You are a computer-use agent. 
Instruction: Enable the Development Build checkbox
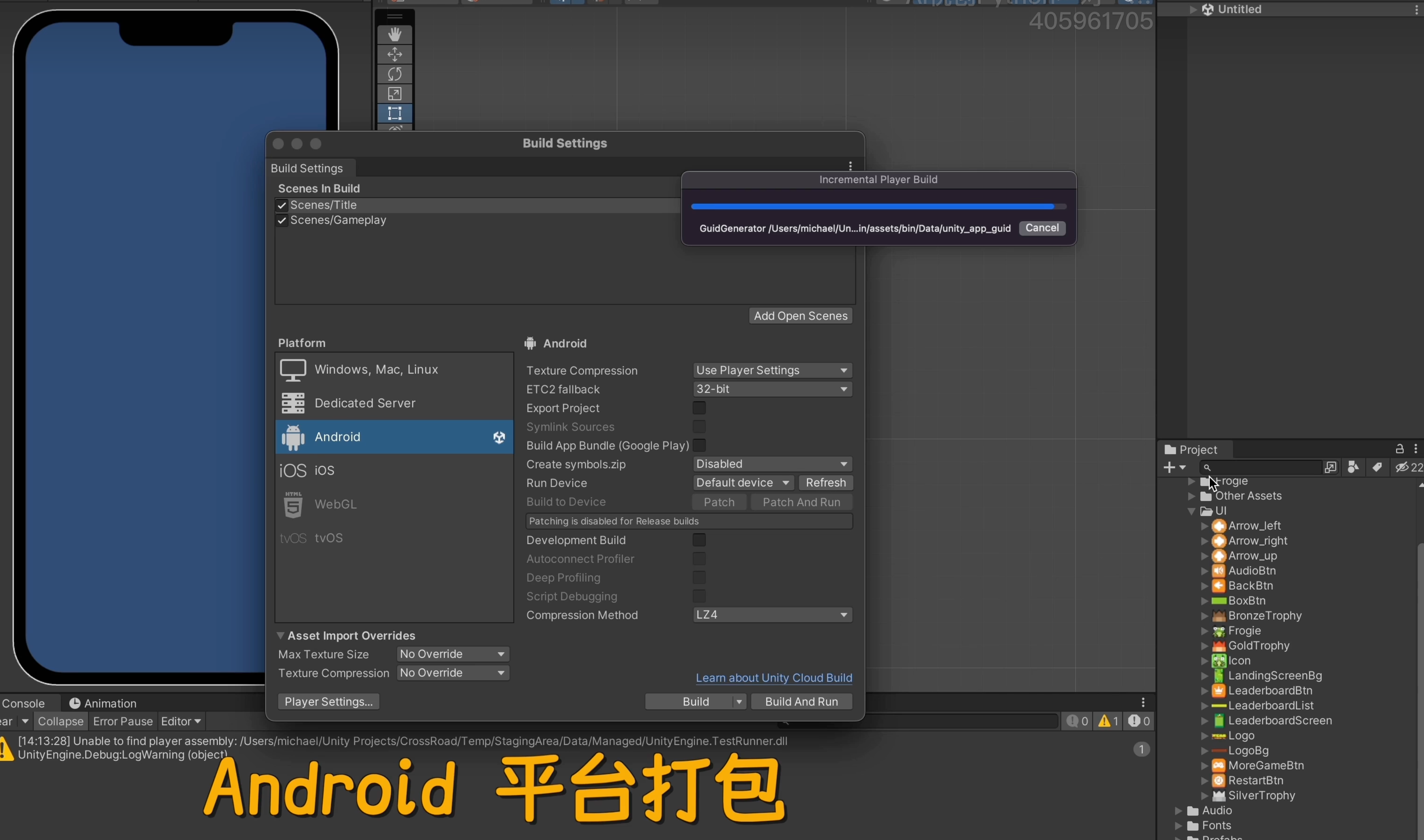point(699,540)
